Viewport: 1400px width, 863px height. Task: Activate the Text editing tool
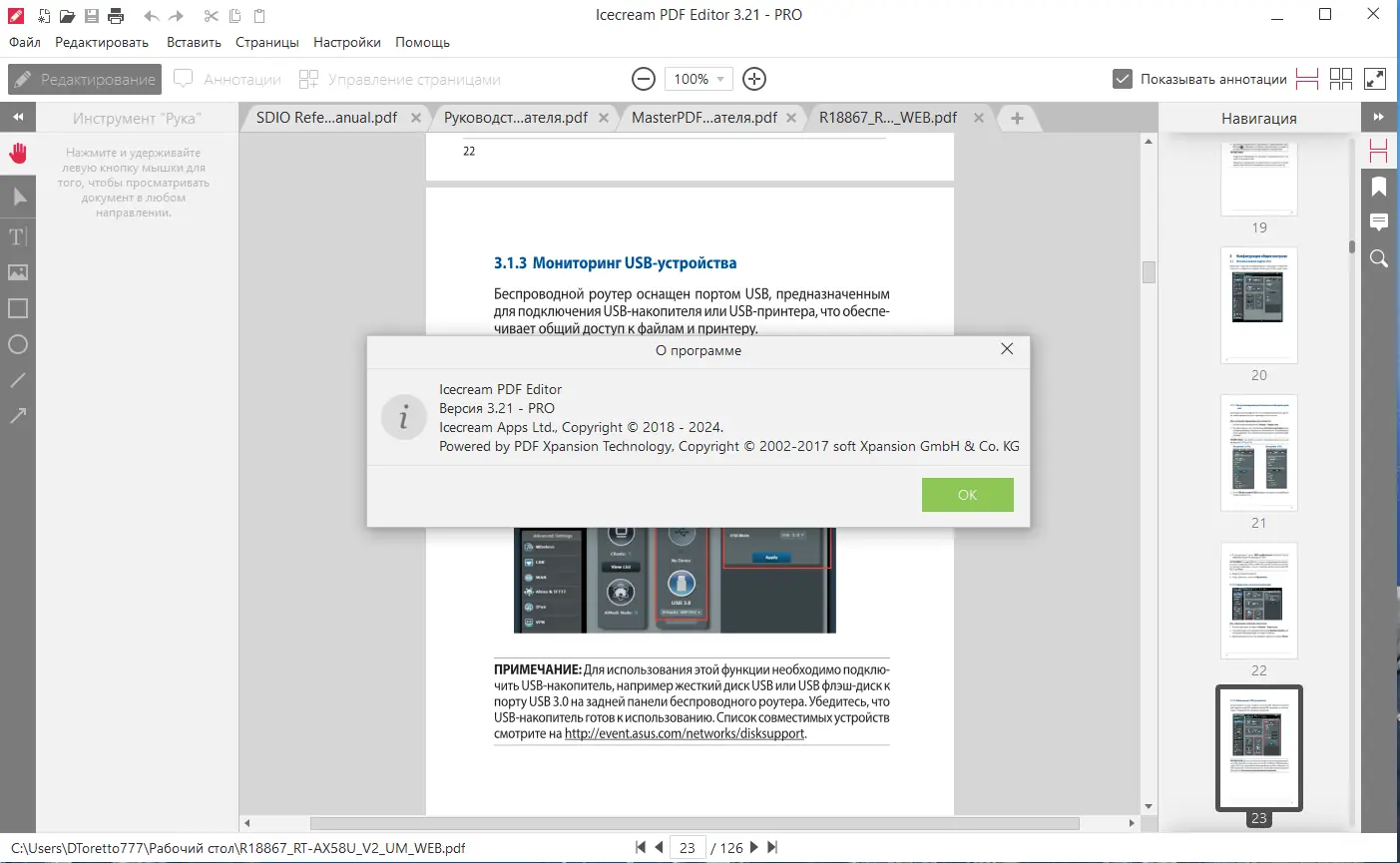[18, 236]
